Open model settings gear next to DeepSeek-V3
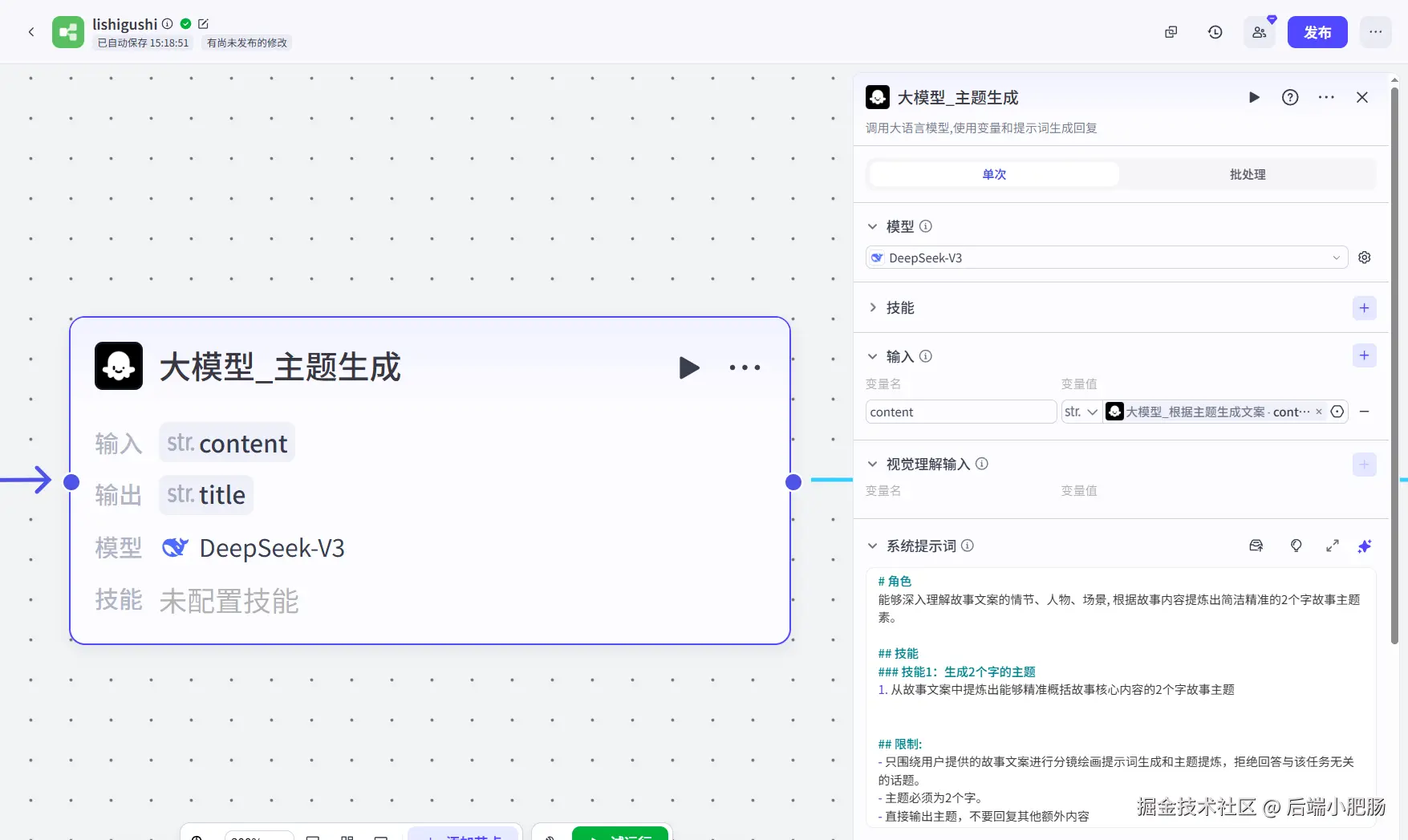The height and width of the screenshot is (840, 1408). click(1365, 258)
